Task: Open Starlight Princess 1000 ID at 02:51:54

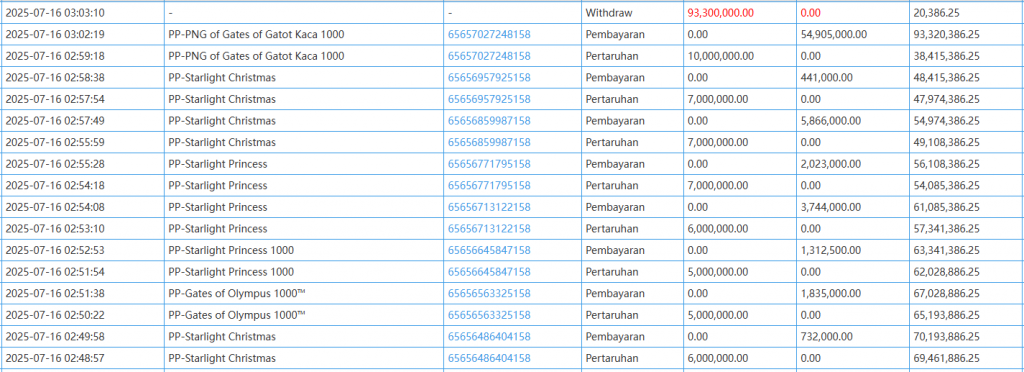Action: coord(489,271)
